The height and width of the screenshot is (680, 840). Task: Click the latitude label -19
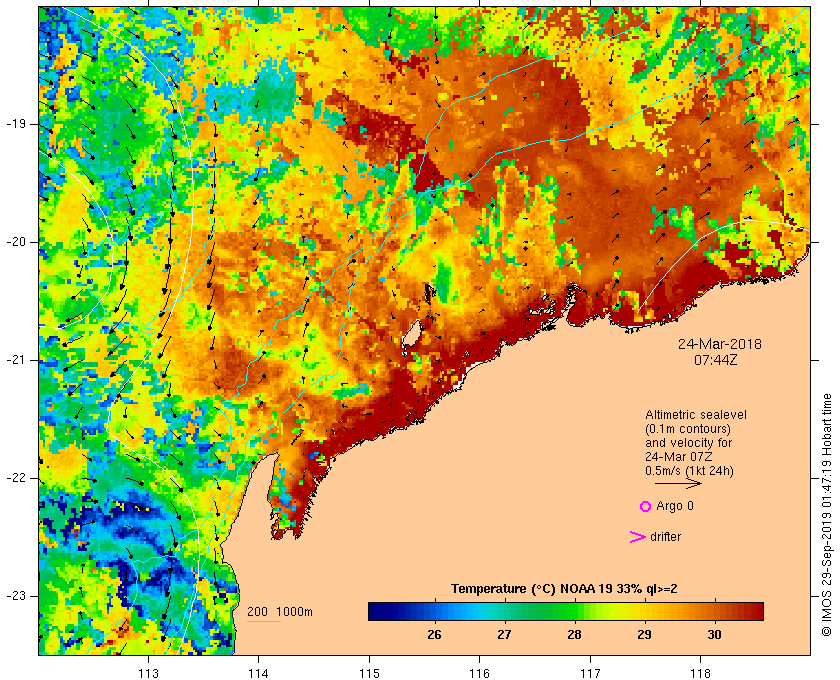(x=16, y=124)
